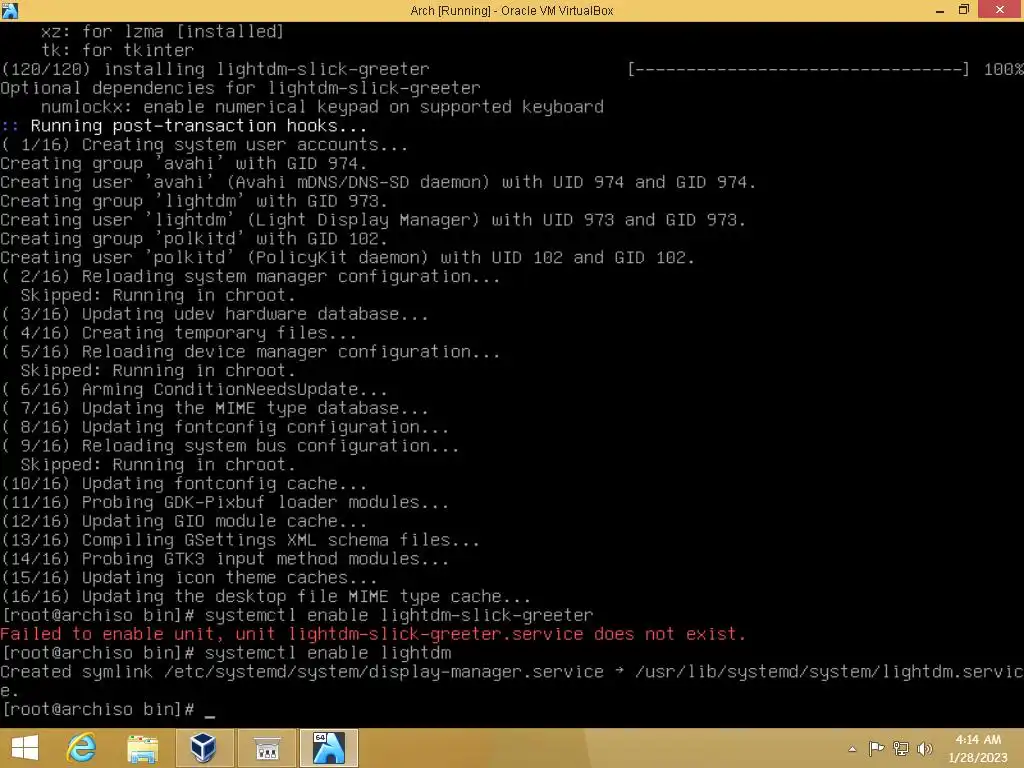The width and height of the screenshot is (1024, 768).
Task: Click the title 'Arch [Running] - Oracle VM VirtualBox'
Action: point(511,10)
